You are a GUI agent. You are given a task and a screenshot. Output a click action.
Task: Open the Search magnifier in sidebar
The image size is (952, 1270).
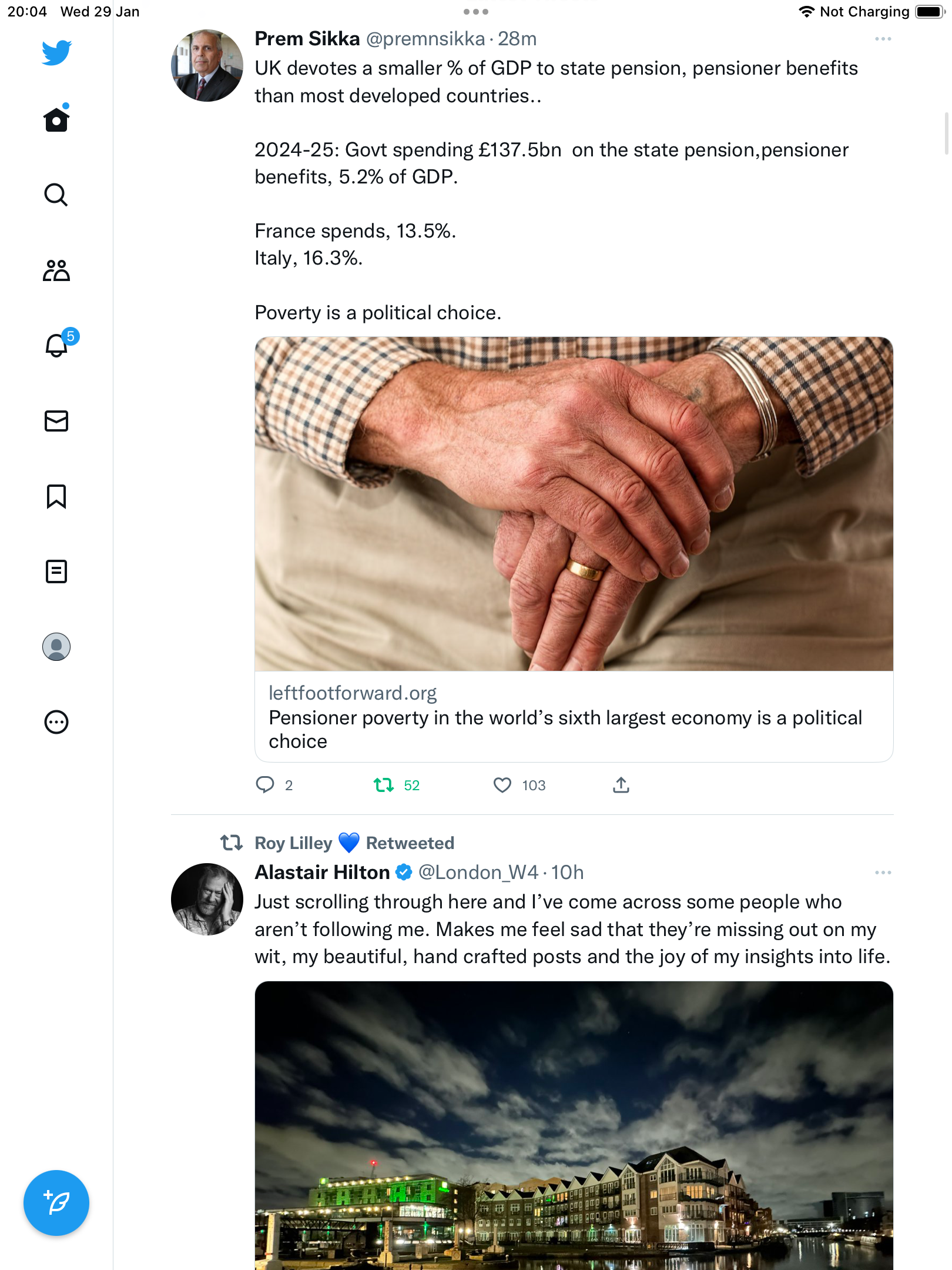tap(56, 195)
